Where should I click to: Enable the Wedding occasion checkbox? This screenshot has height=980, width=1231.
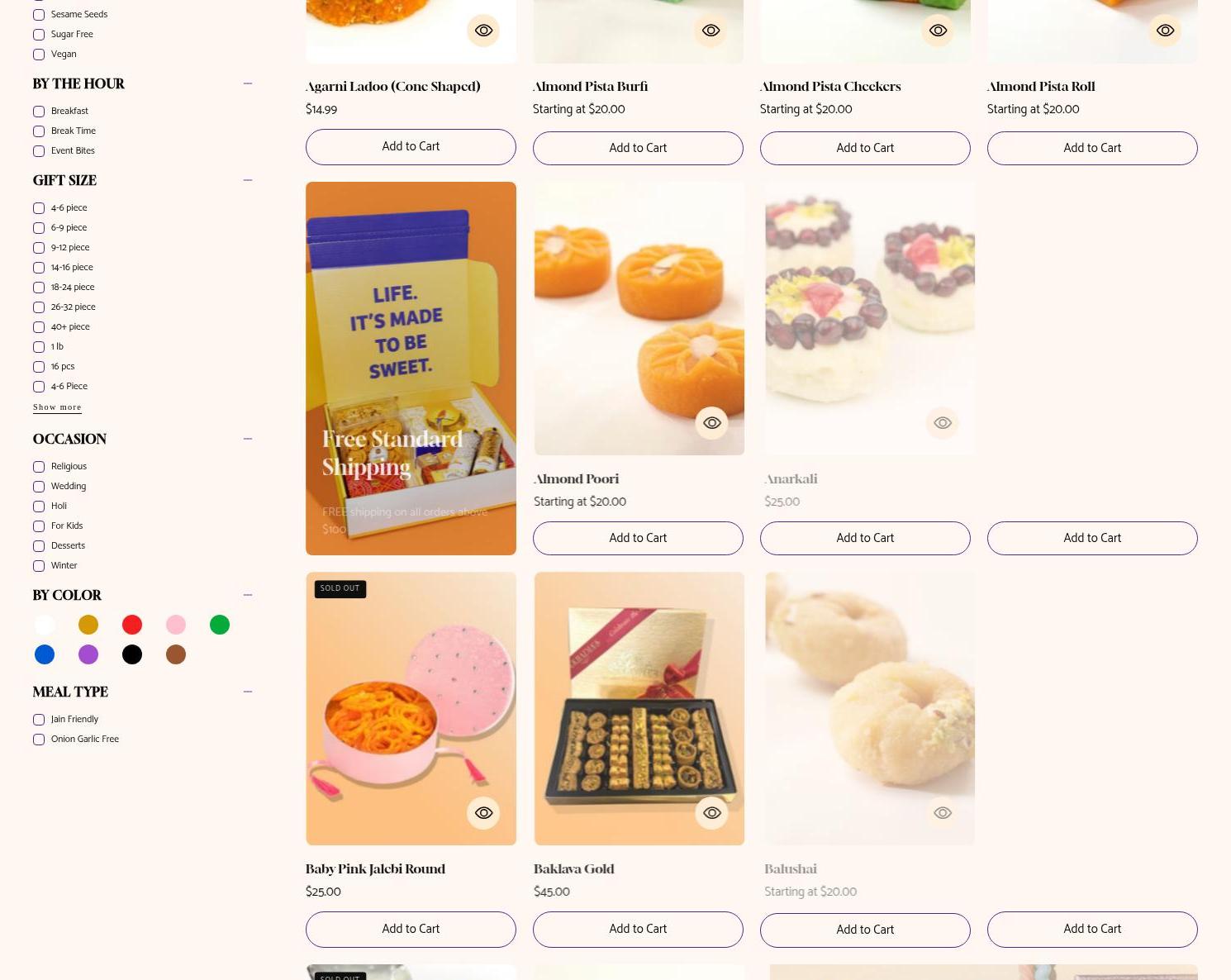pyautogui.click(x=39, y=487)
